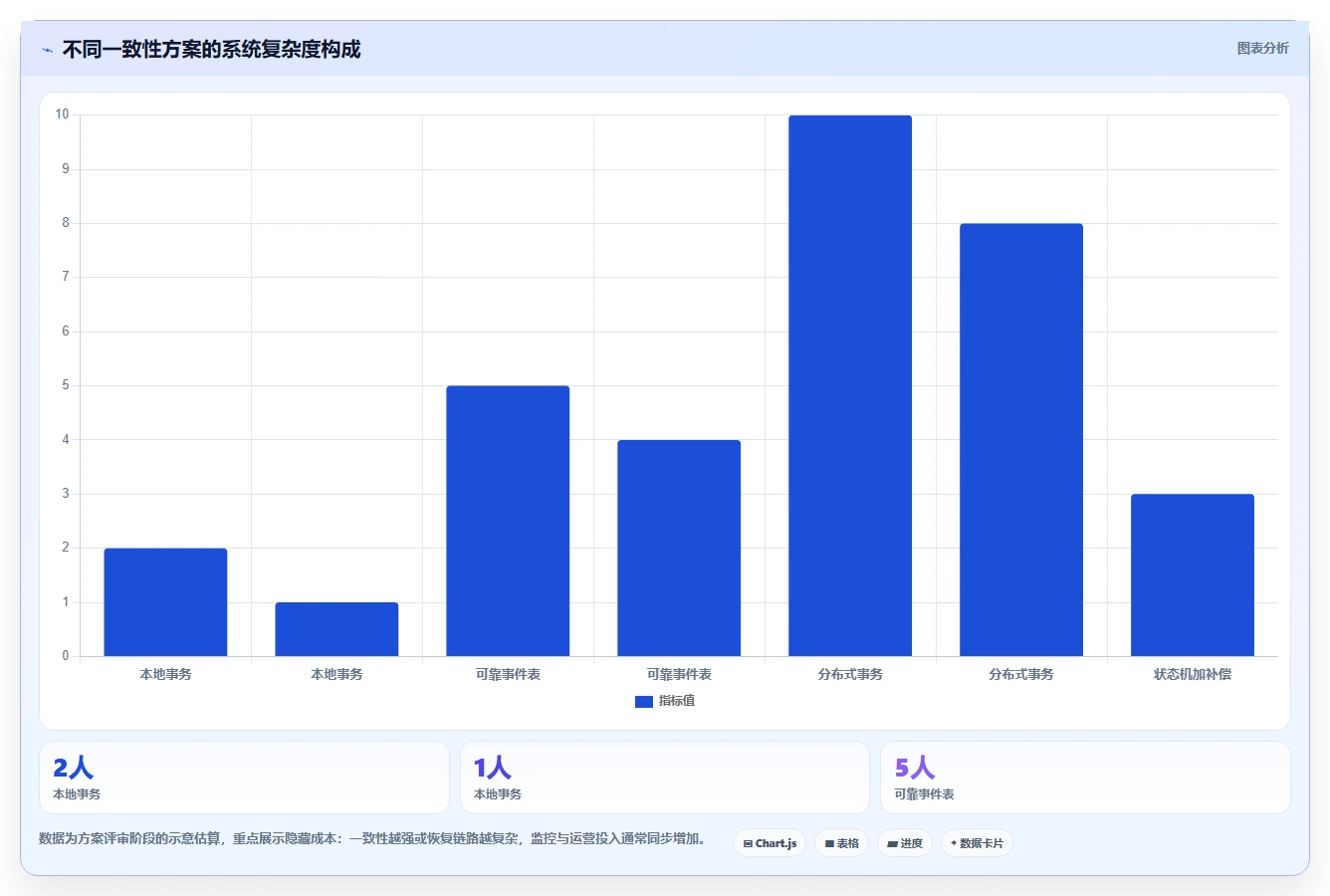Select the 分布式事务 bar reaching 8
Viewport: 1330px width, 896px height.
(1021, 440)
